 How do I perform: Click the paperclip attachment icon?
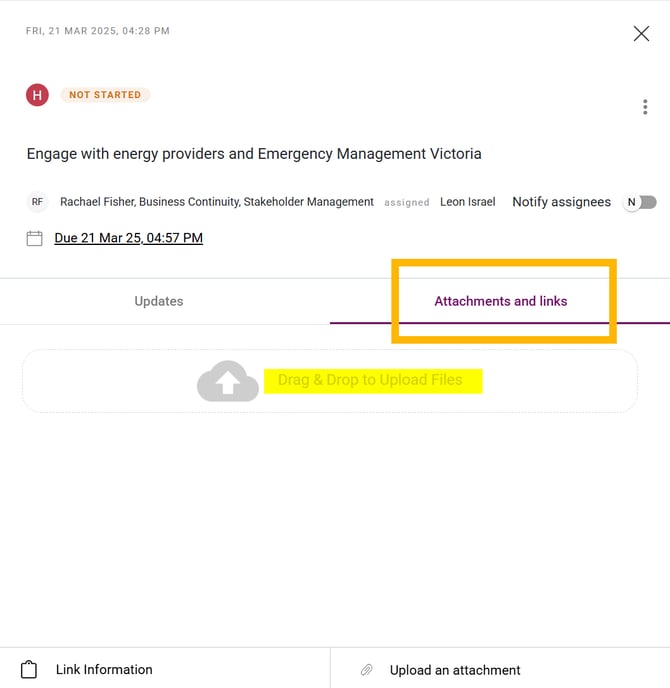coord(367,670)
